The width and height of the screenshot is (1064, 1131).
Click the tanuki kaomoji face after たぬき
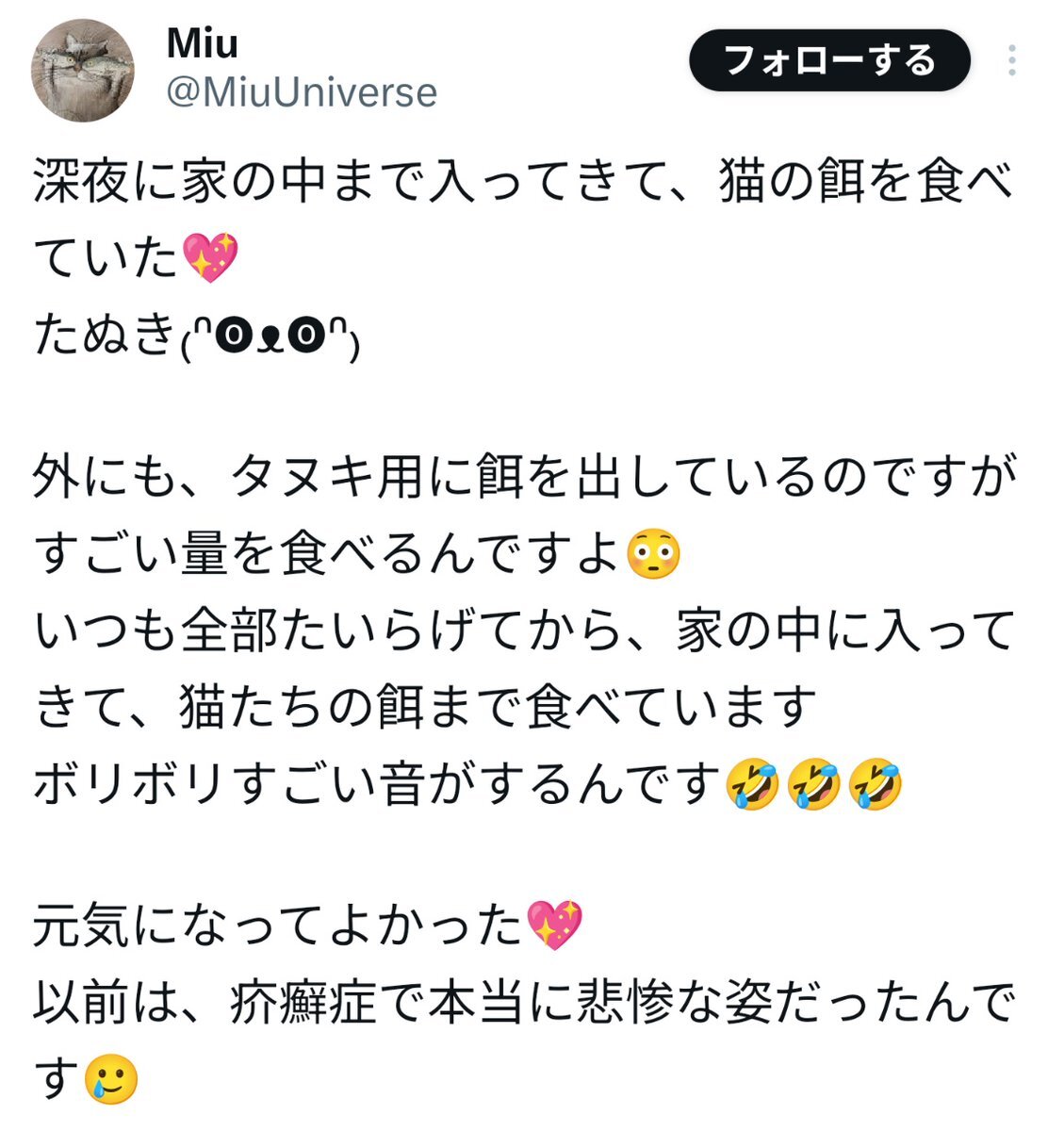pyautogui.click(x=270, y=336)
